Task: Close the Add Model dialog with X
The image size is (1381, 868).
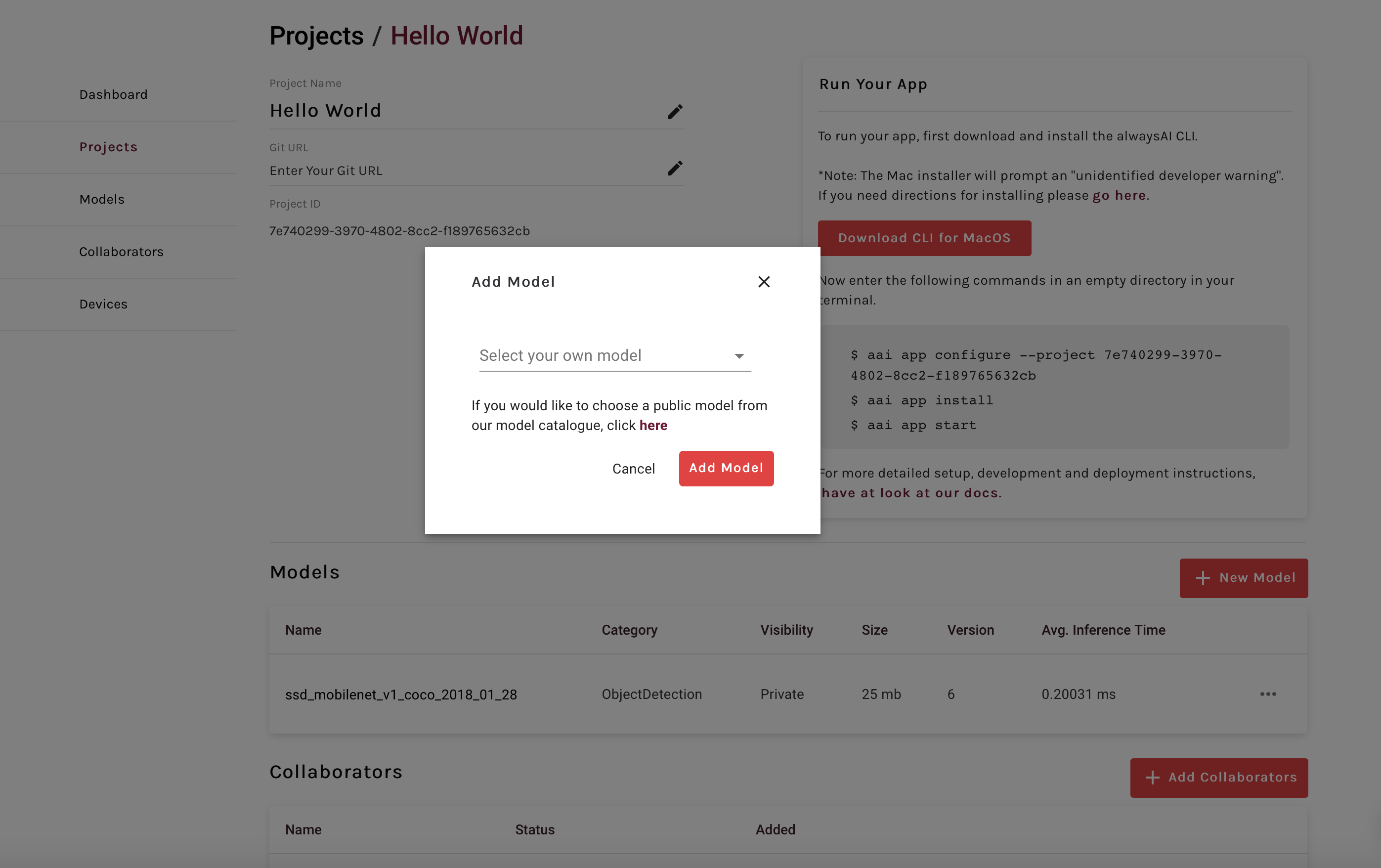Action: [763, 282]
